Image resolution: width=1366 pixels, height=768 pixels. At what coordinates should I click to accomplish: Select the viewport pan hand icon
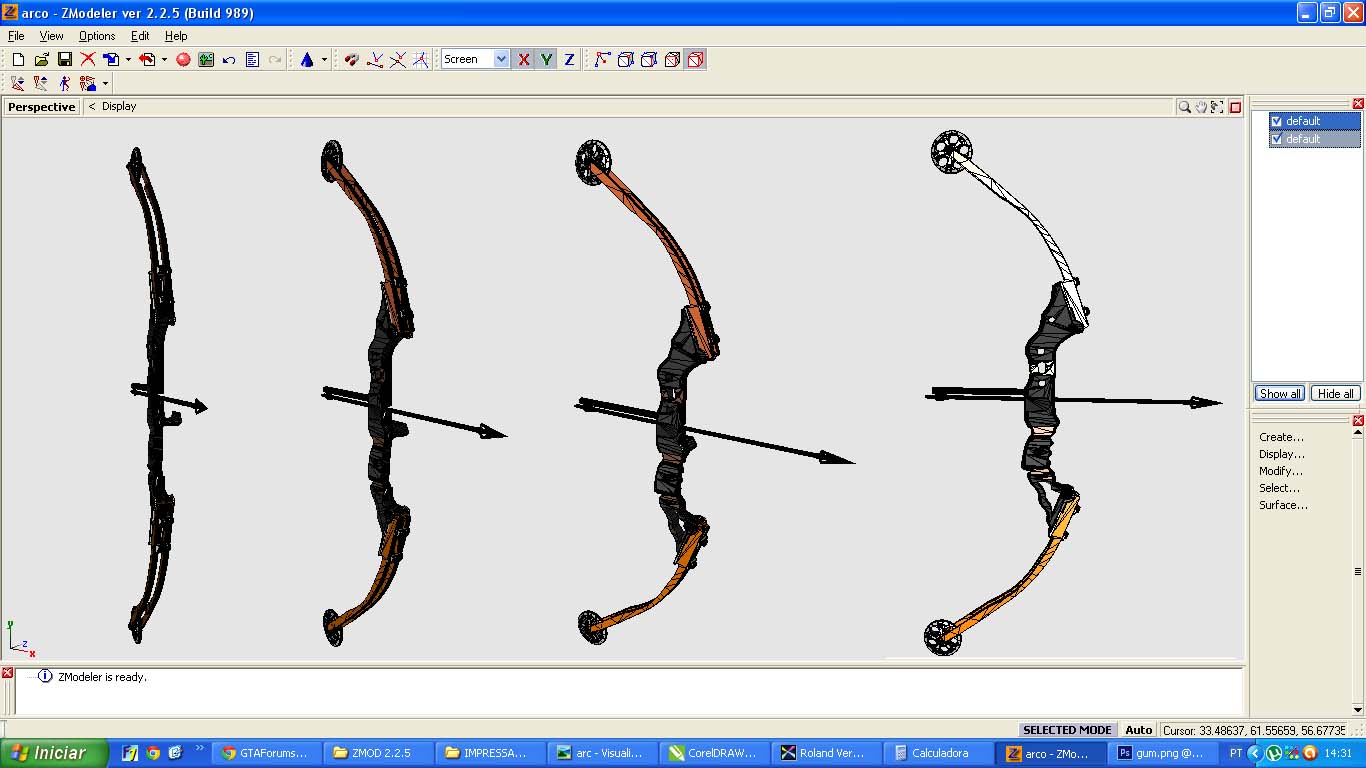coord(1201,107)
